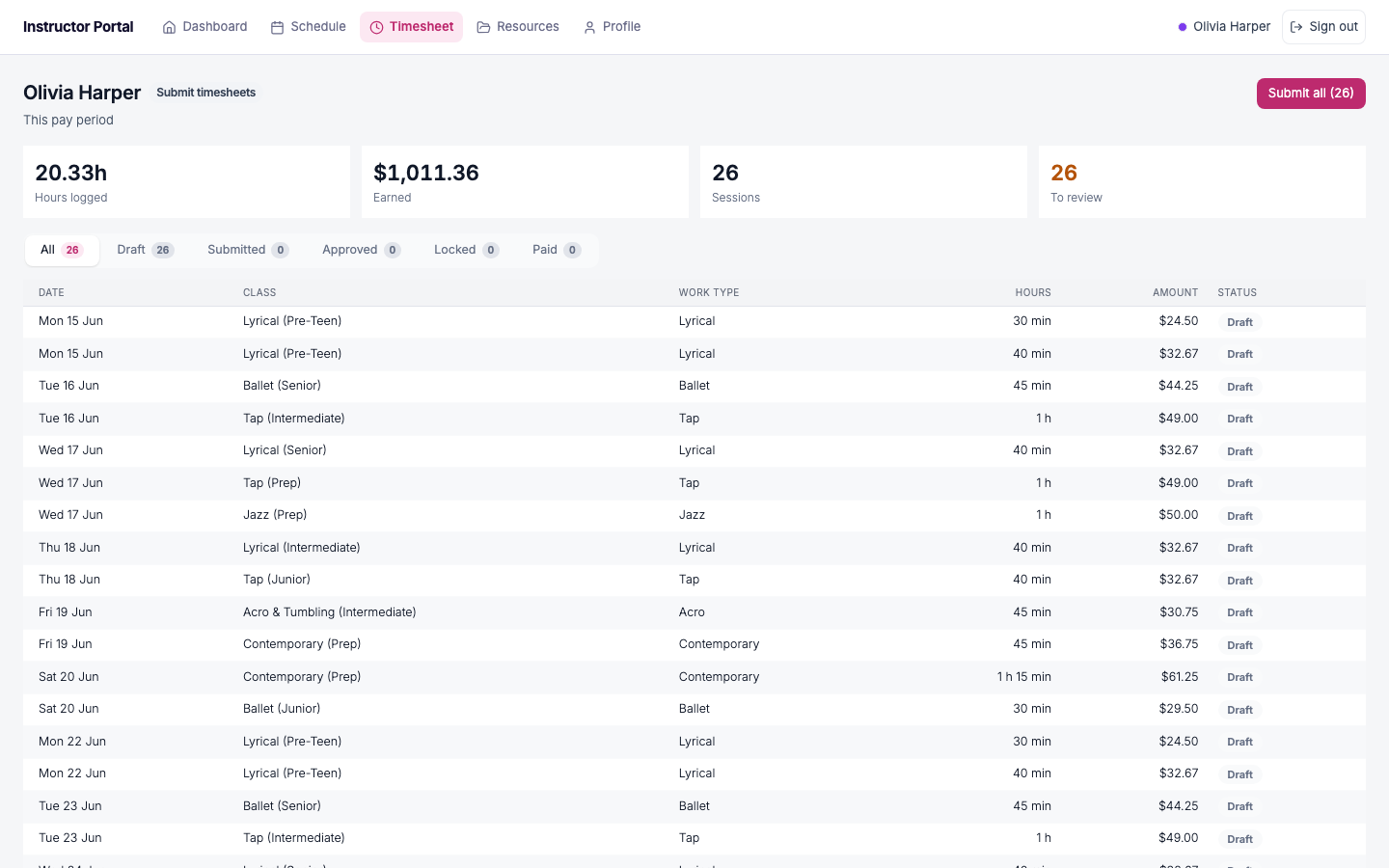
Task: Click the 1 h 15 min hours cell
Action: (x=1024, y=677)
